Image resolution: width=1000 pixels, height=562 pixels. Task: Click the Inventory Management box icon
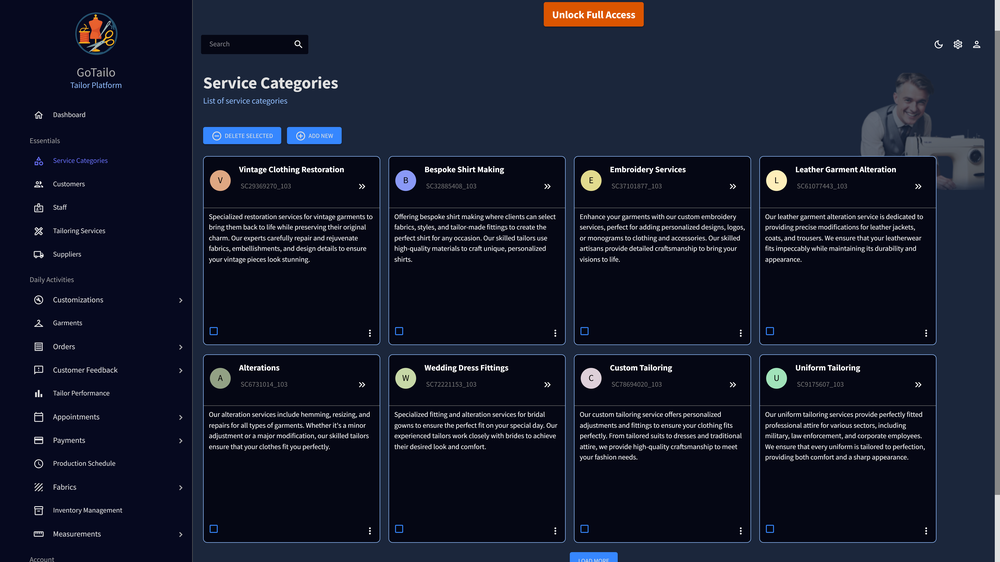38,510
